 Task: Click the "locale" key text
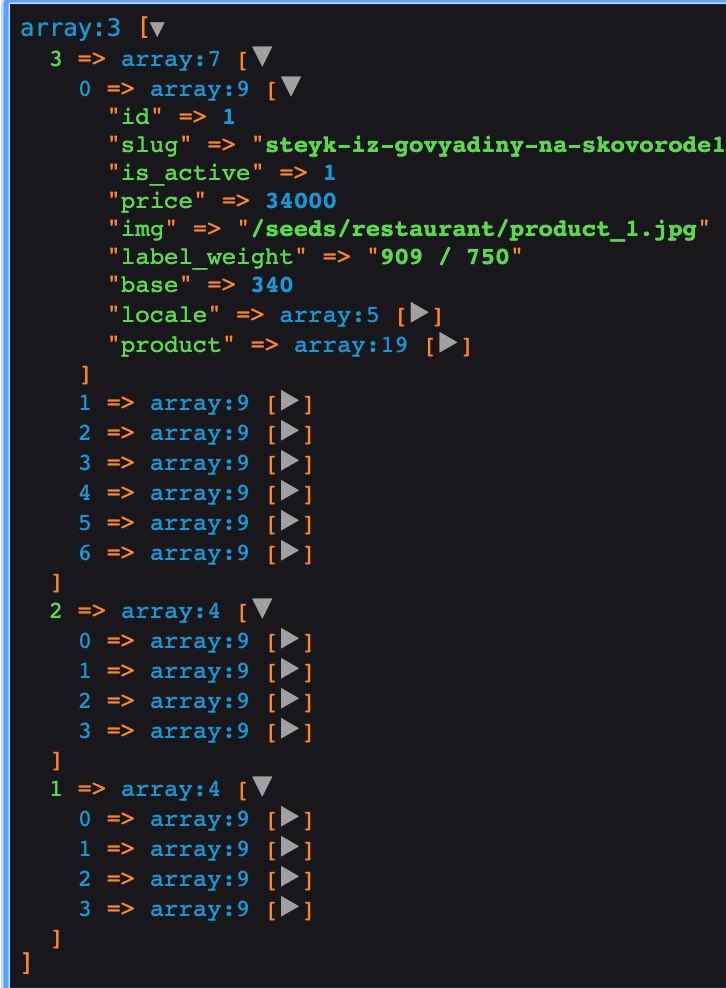click(x=164, y=314)
